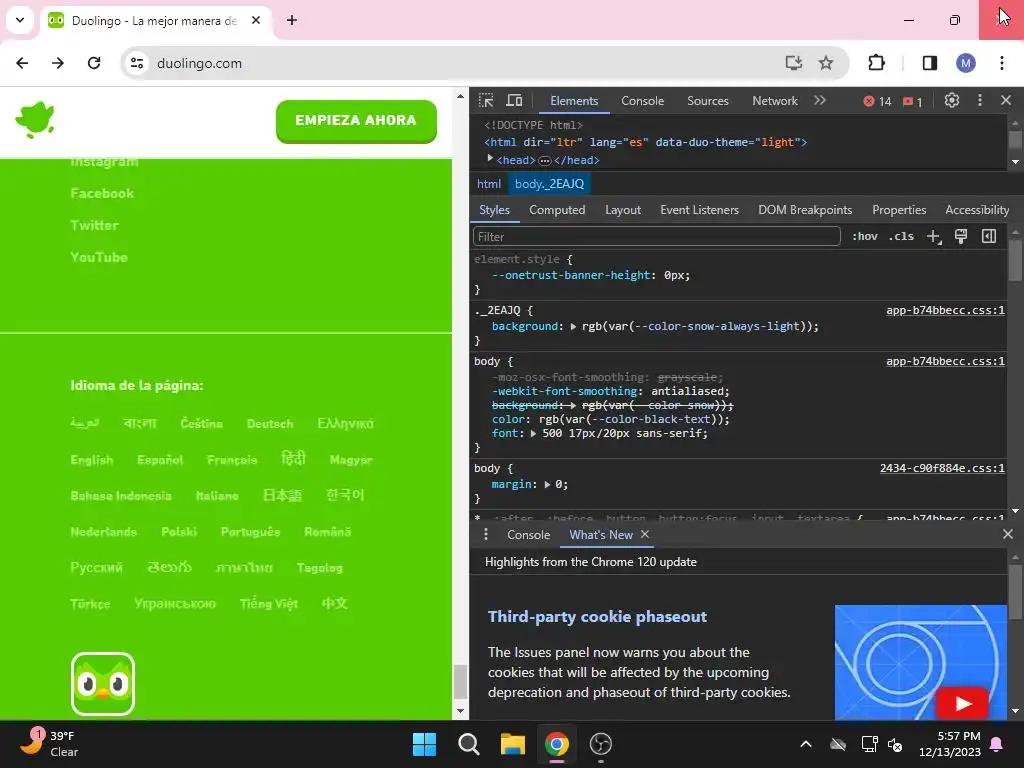This screenshot has width=1024, height=768.
Task: Open a new browser tab
Action: tap(292, 20)
